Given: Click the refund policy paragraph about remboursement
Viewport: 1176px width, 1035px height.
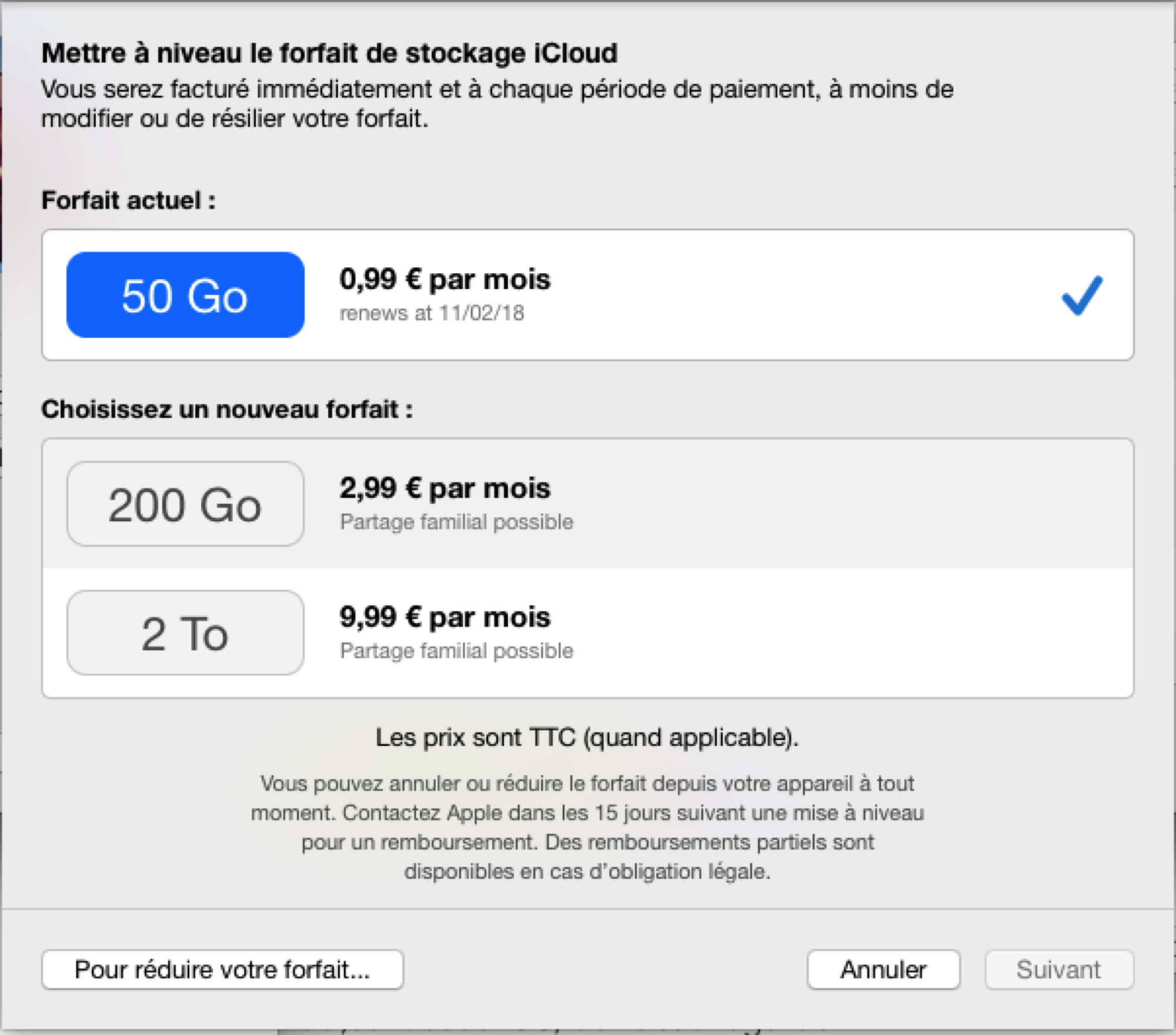Looking at the screenshot, I should [587, 828].
